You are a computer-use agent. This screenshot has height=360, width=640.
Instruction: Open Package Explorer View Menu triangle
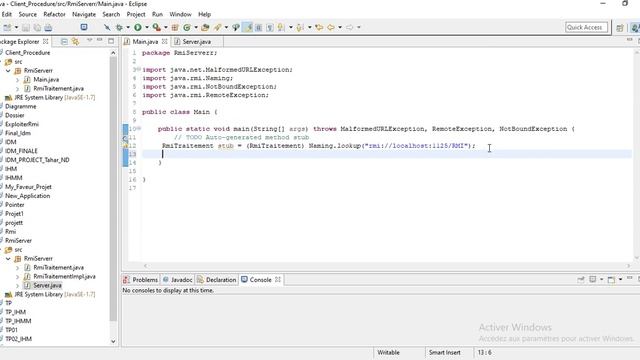[x=90, y=40]
